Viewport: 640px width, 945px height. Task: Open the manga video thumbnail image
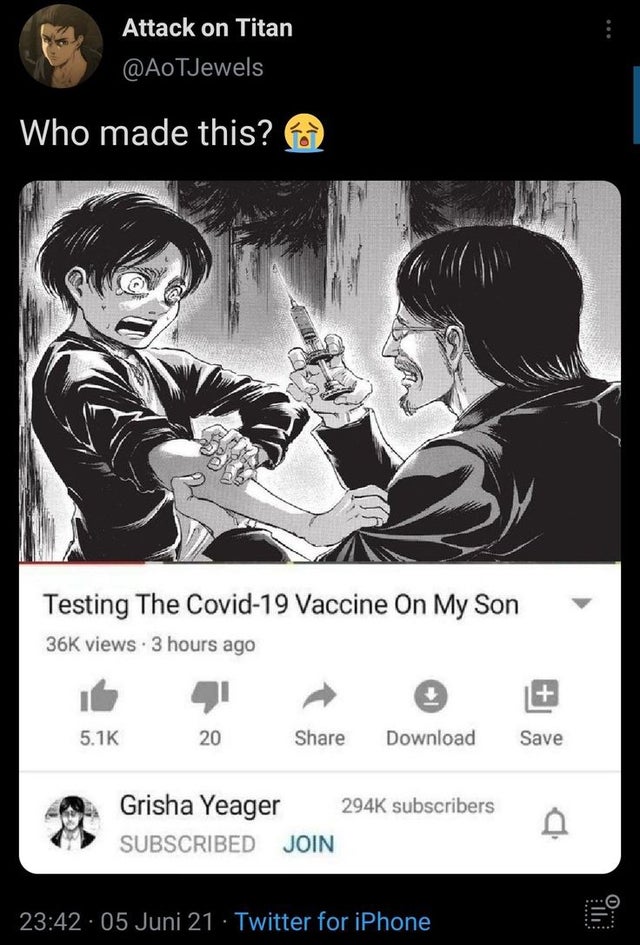tap(320, 371)
